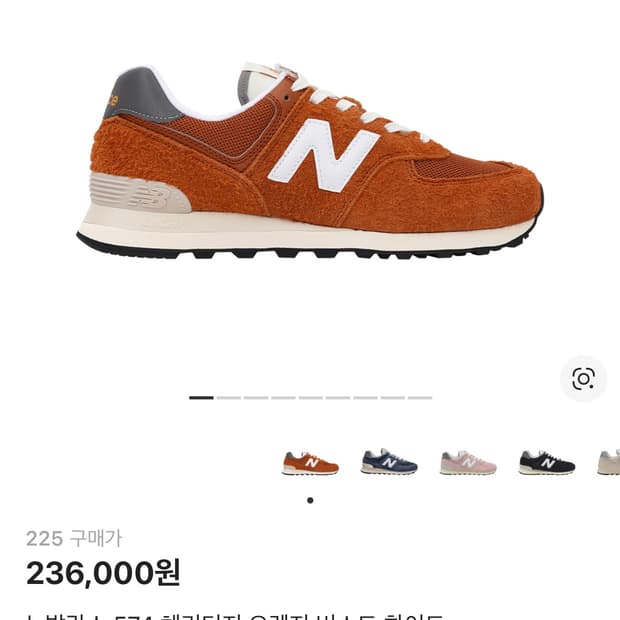
Task: Jump to the fifth image indicator segment
Action: (x=310, y=398)
